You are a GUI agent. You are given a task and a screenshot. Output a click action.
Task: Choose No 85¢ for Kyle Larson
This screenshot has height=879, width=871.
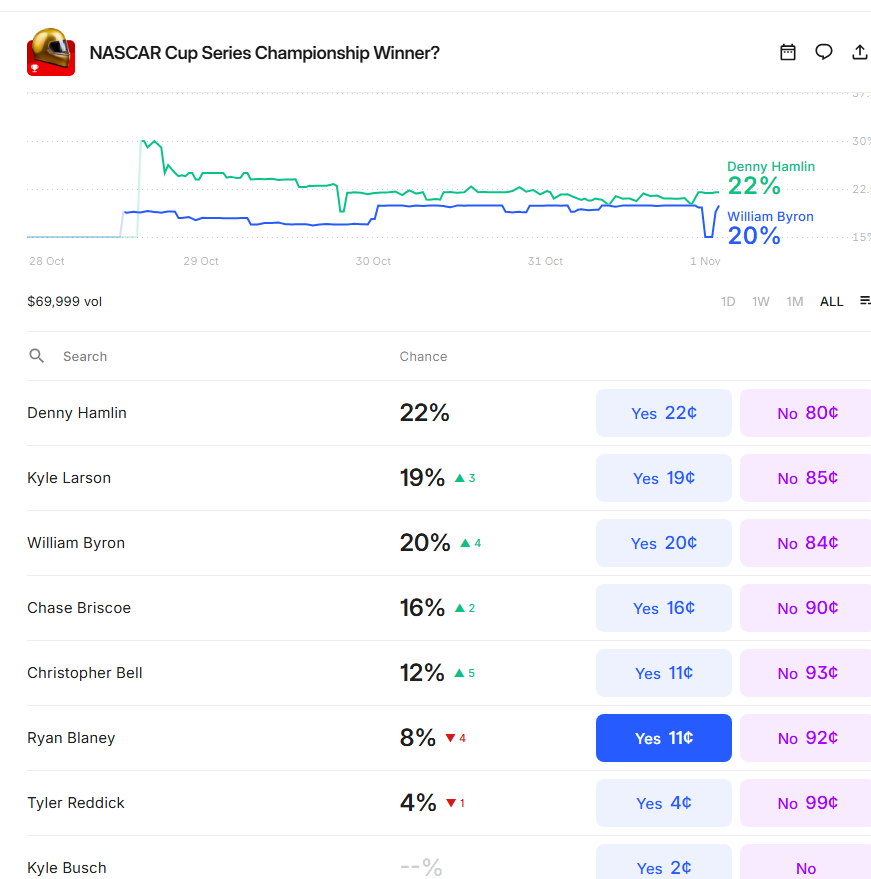tap(806, 478)
